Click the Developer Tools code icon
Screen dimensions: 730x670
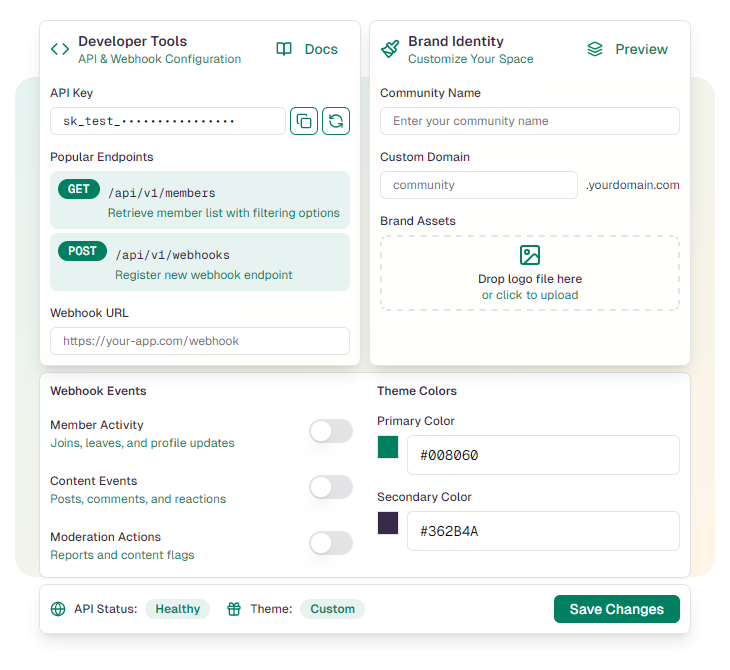coord(60,49)
